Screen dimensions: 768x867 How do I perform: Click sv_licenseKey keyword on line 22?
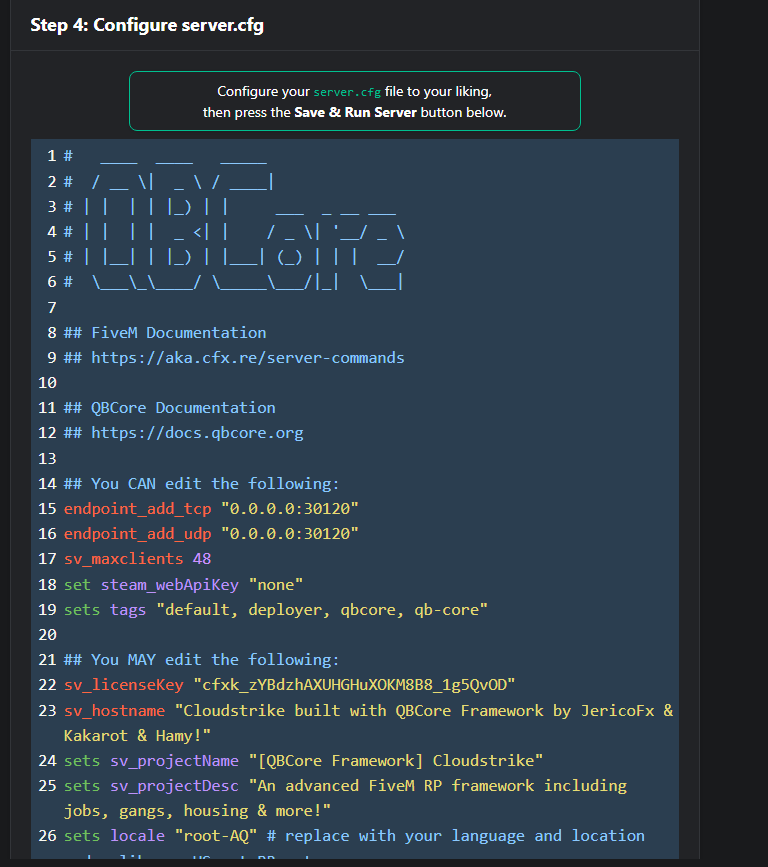click(x=123, y=685)
